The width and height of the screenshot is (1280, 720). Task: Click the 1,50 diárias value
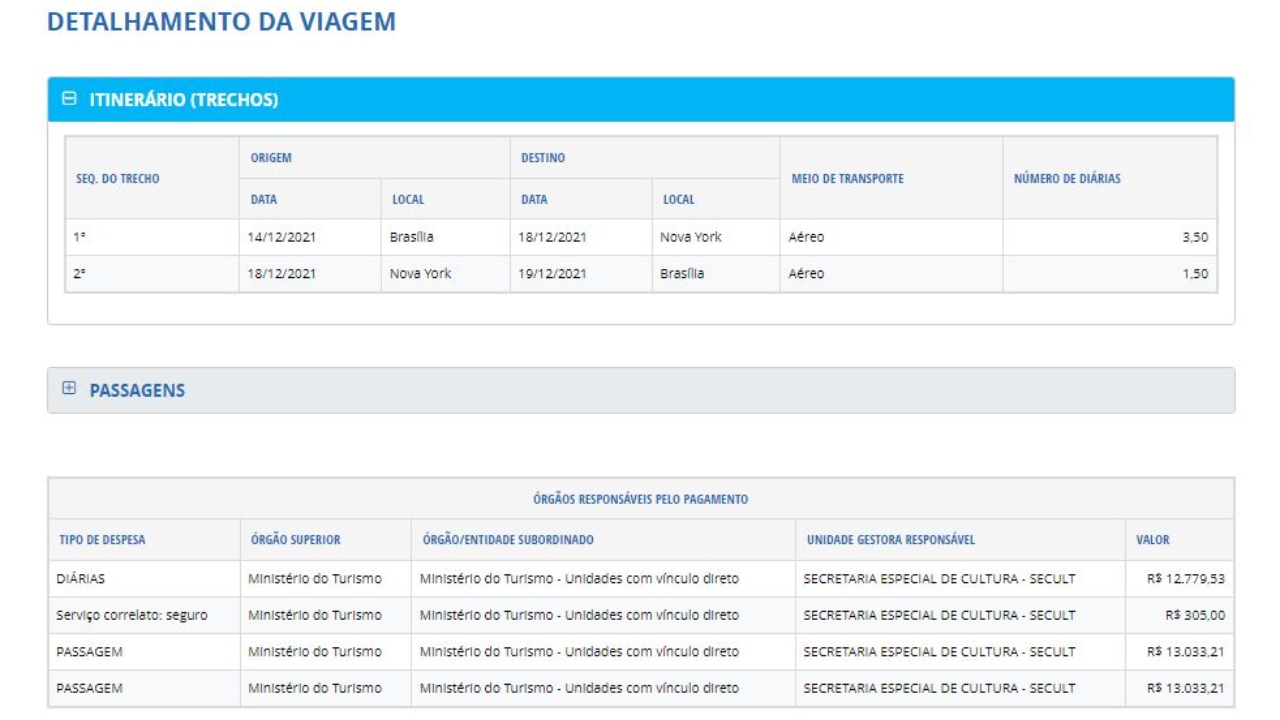coord(1195,274)
